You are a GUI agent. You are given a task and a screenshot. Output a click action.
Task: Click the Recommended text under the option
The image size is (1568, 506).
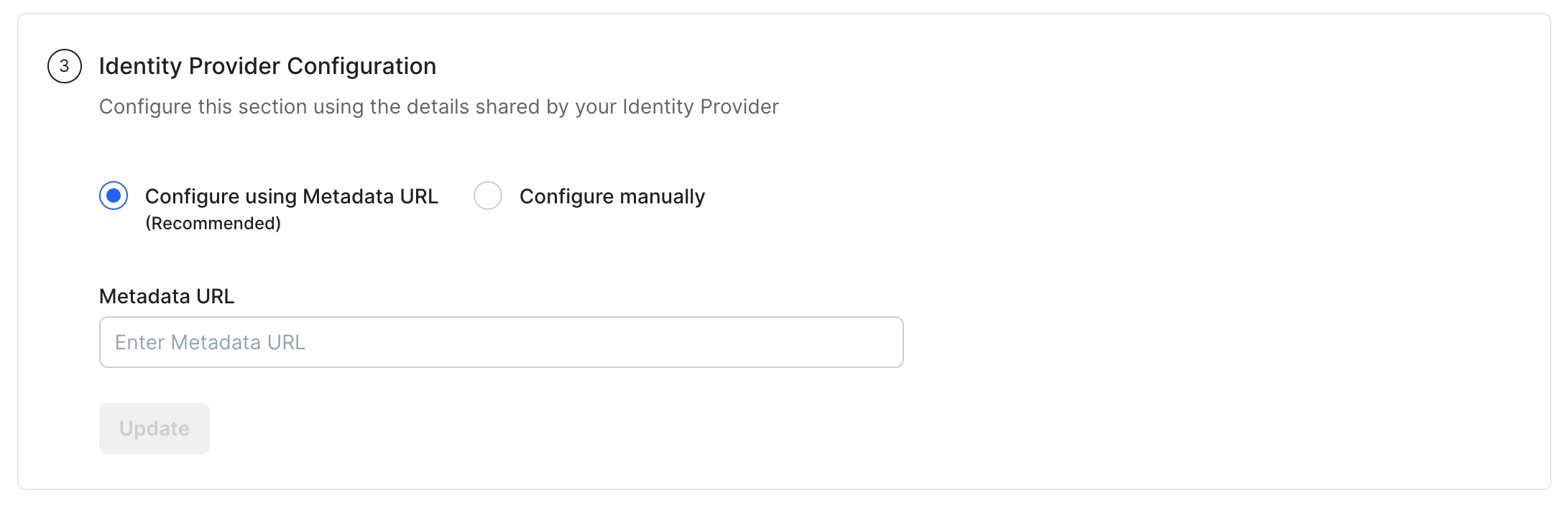(x=212, y=223)
